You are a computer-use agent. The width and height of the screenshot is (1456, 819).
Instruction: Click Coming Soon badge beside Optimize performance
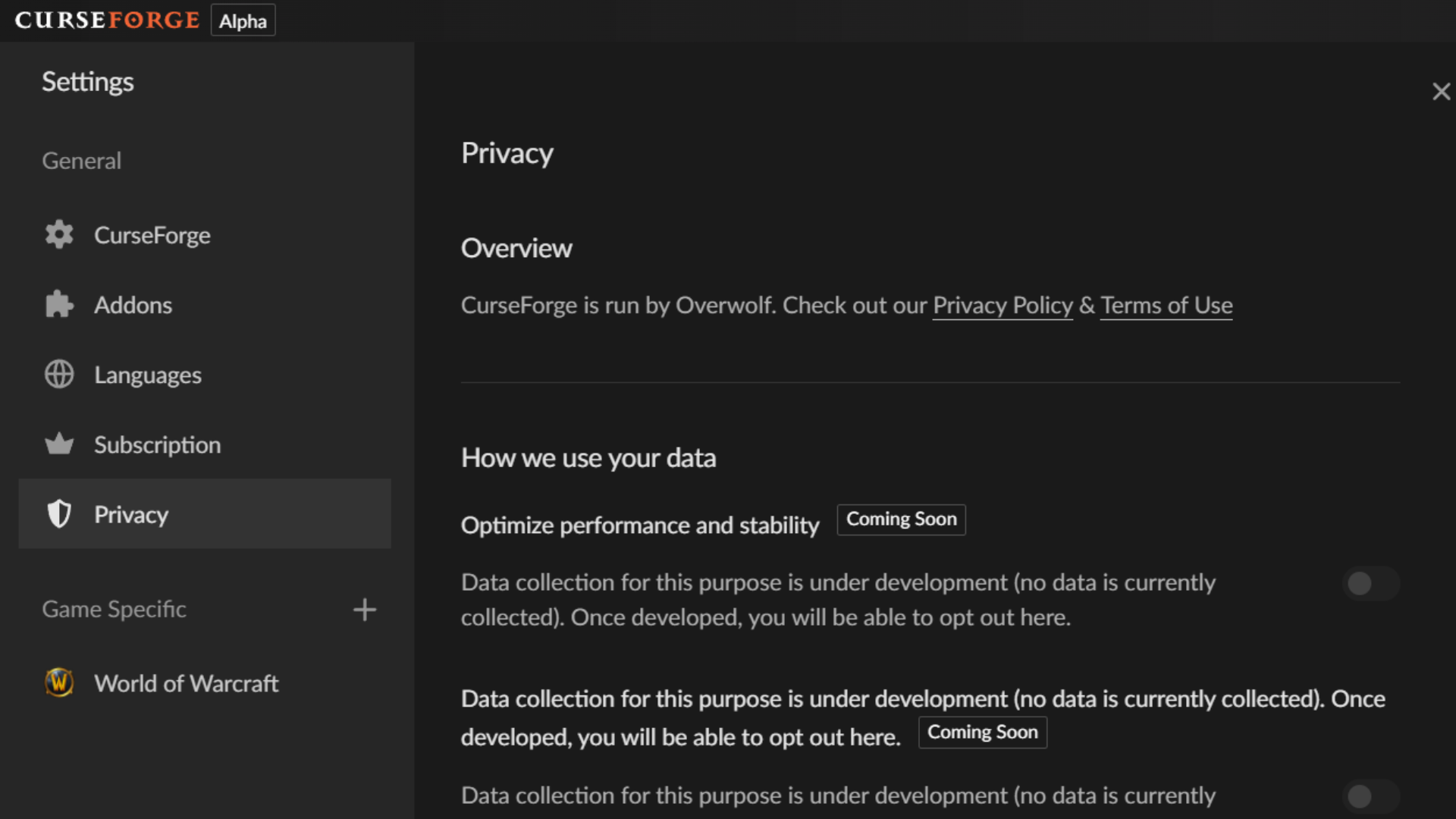tap(901, 519)
